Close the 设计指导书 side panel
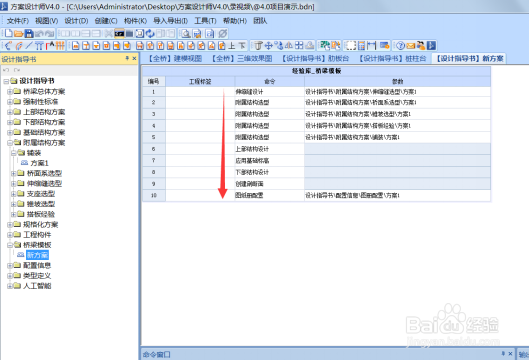 point(134,58)
